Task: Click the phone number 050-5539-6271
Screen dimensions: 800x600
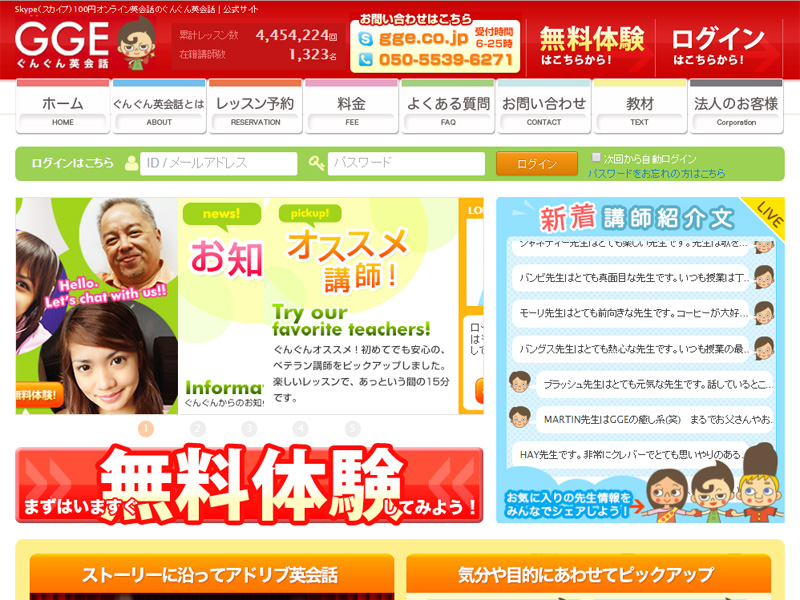Action: pos(445,60)
